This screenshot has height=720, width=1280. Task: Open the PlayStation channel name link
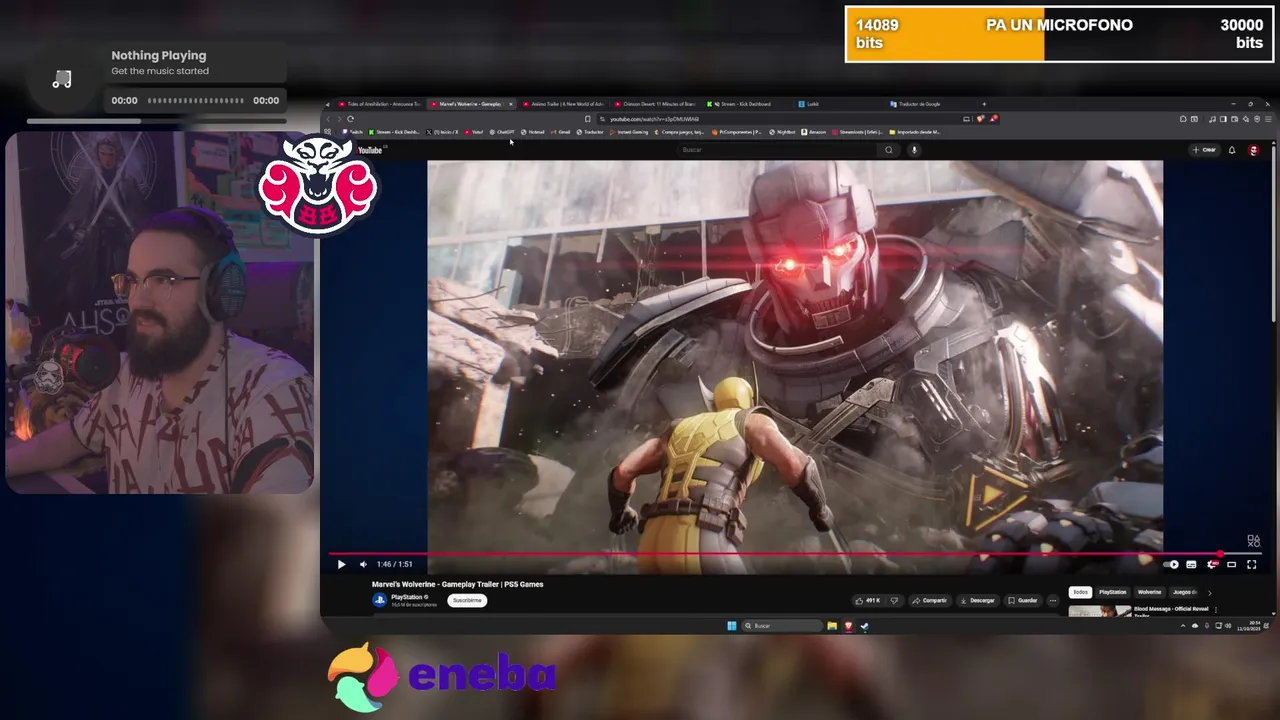coord(406,597)
